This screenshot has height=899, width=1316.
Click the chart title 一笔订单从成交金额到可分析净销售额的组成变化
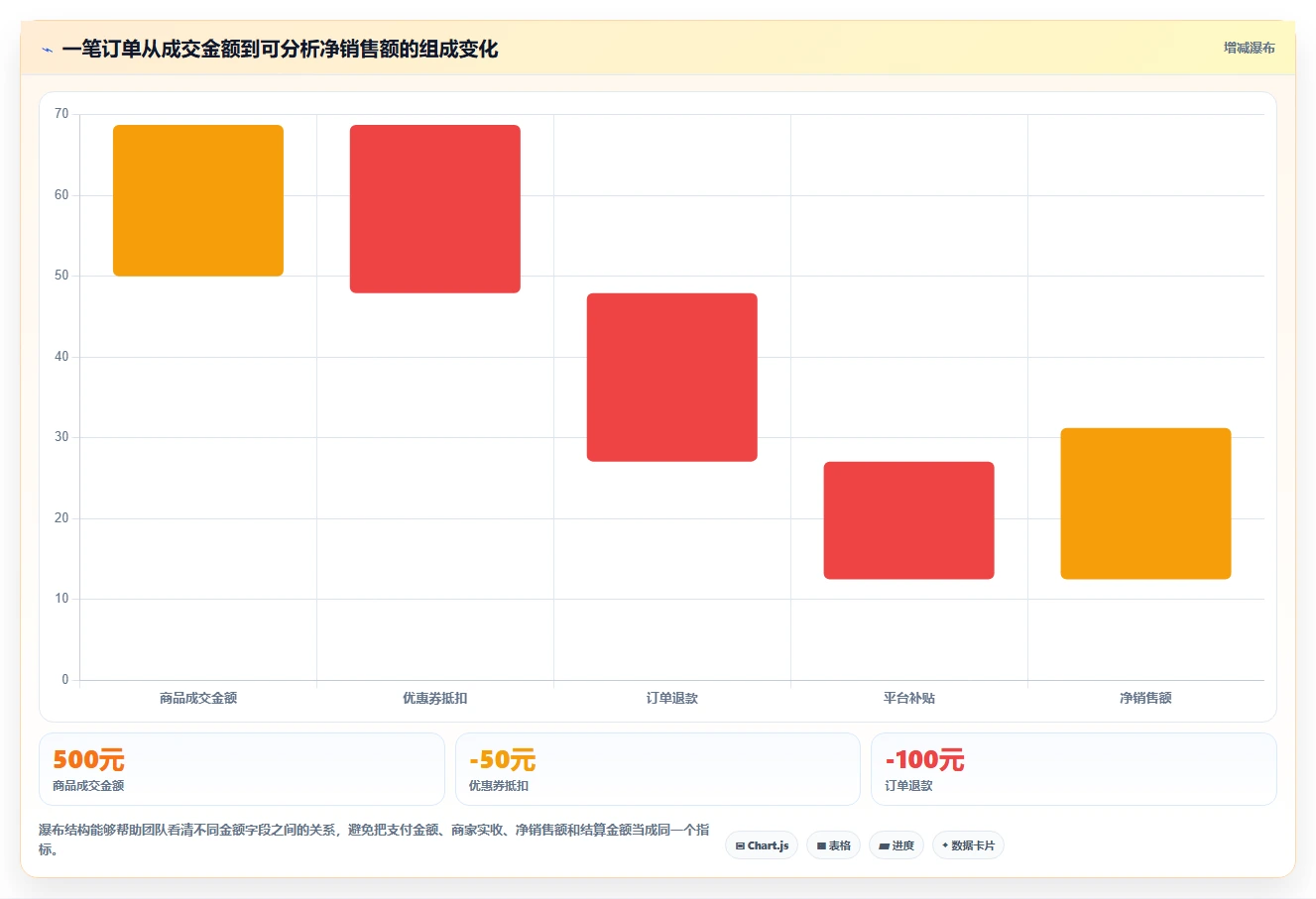[x=280, y=50]
